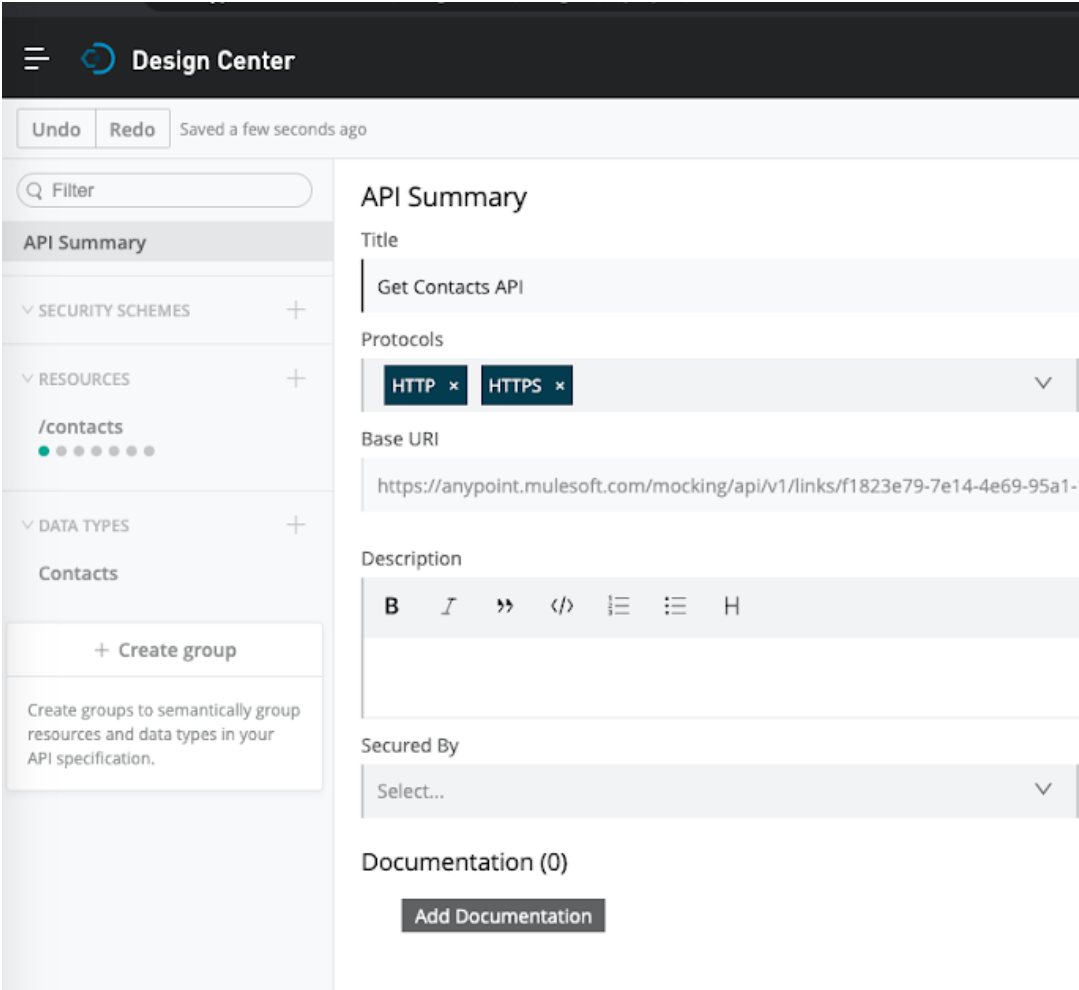The height and width of the screenshot is (990, 1079).
Task: Add a new resource with plus
Action: click(x=296, y=379)
